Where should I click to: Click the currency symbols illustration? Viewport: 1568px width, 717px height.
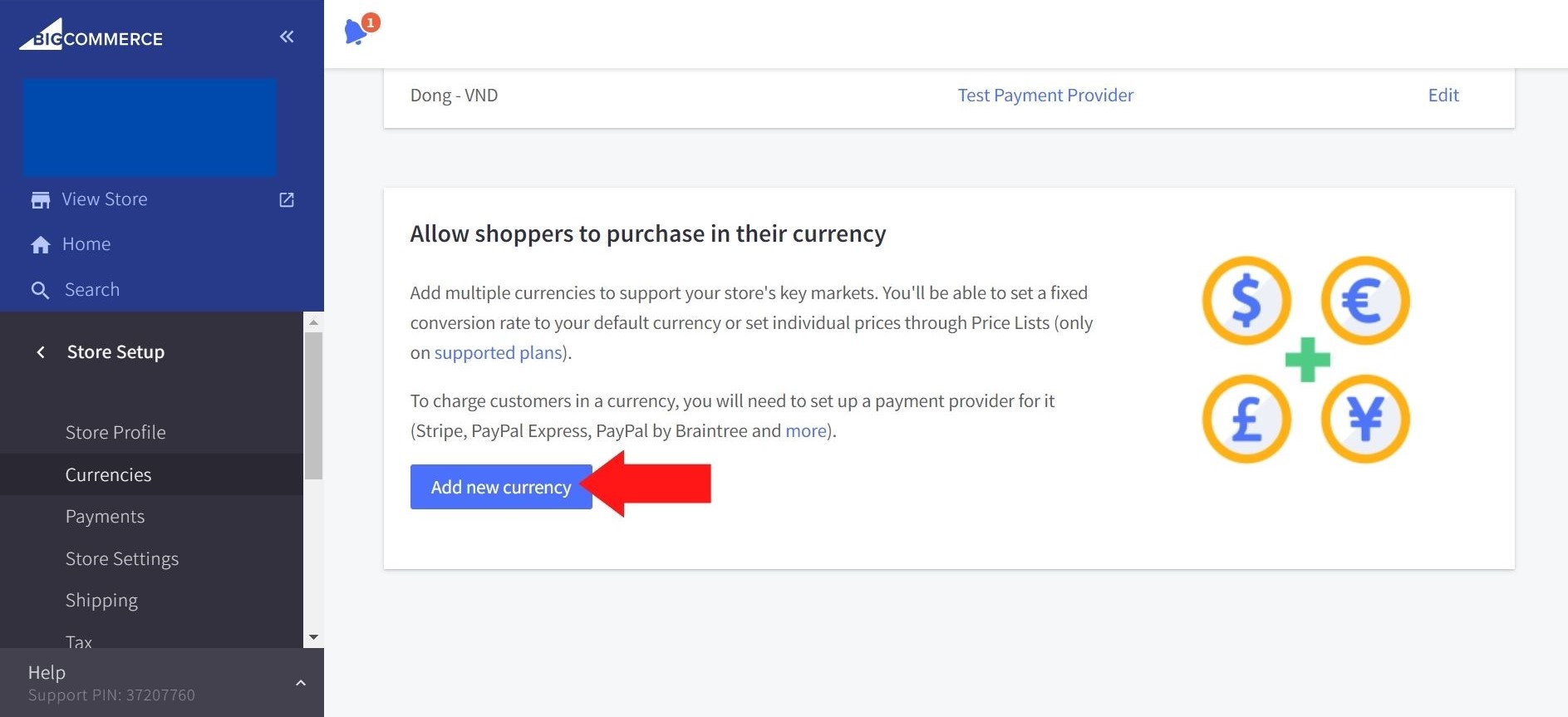pos(1305,360)
